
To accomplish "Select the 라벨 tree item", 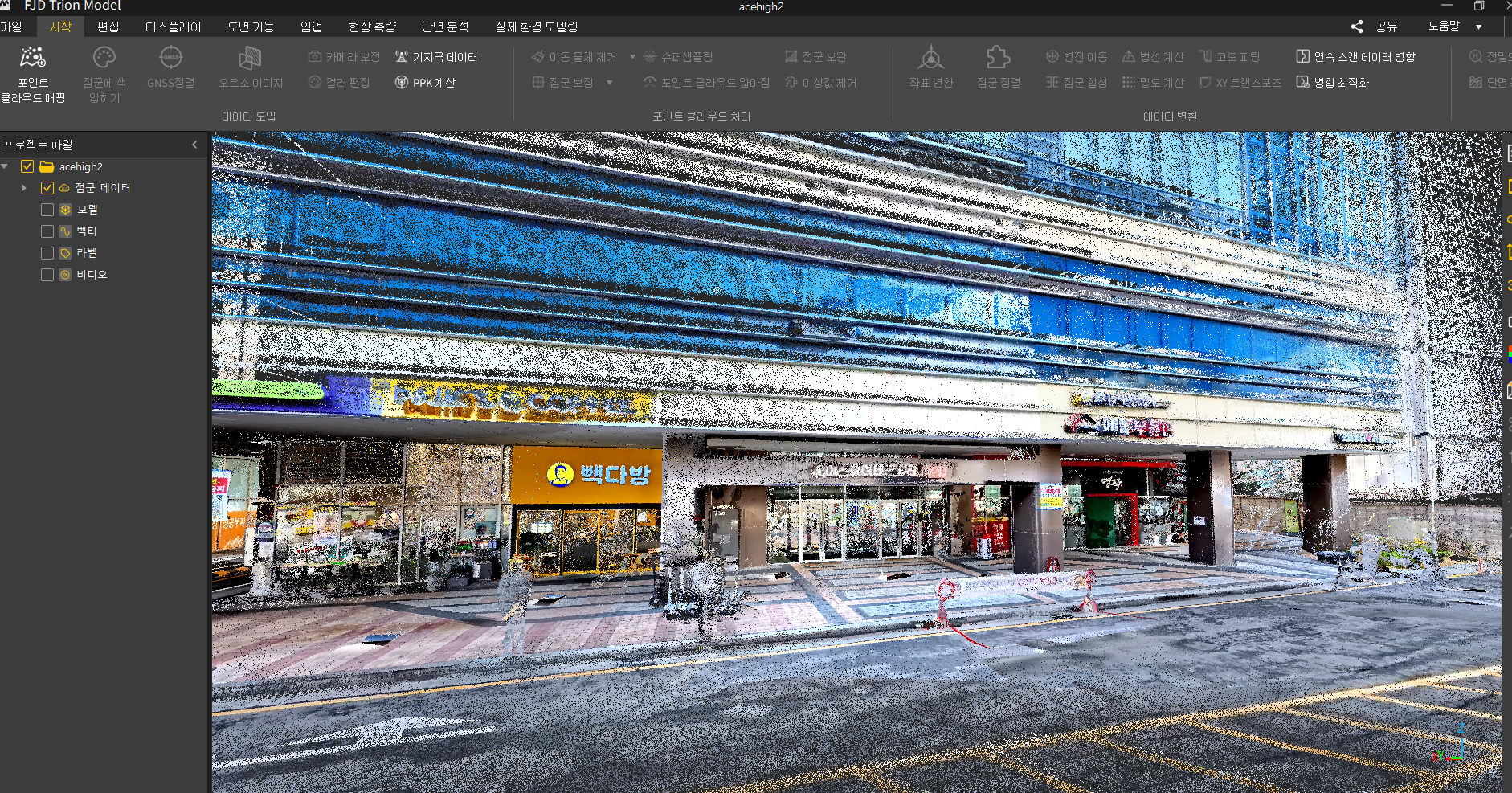I will (x=87, y=253).
